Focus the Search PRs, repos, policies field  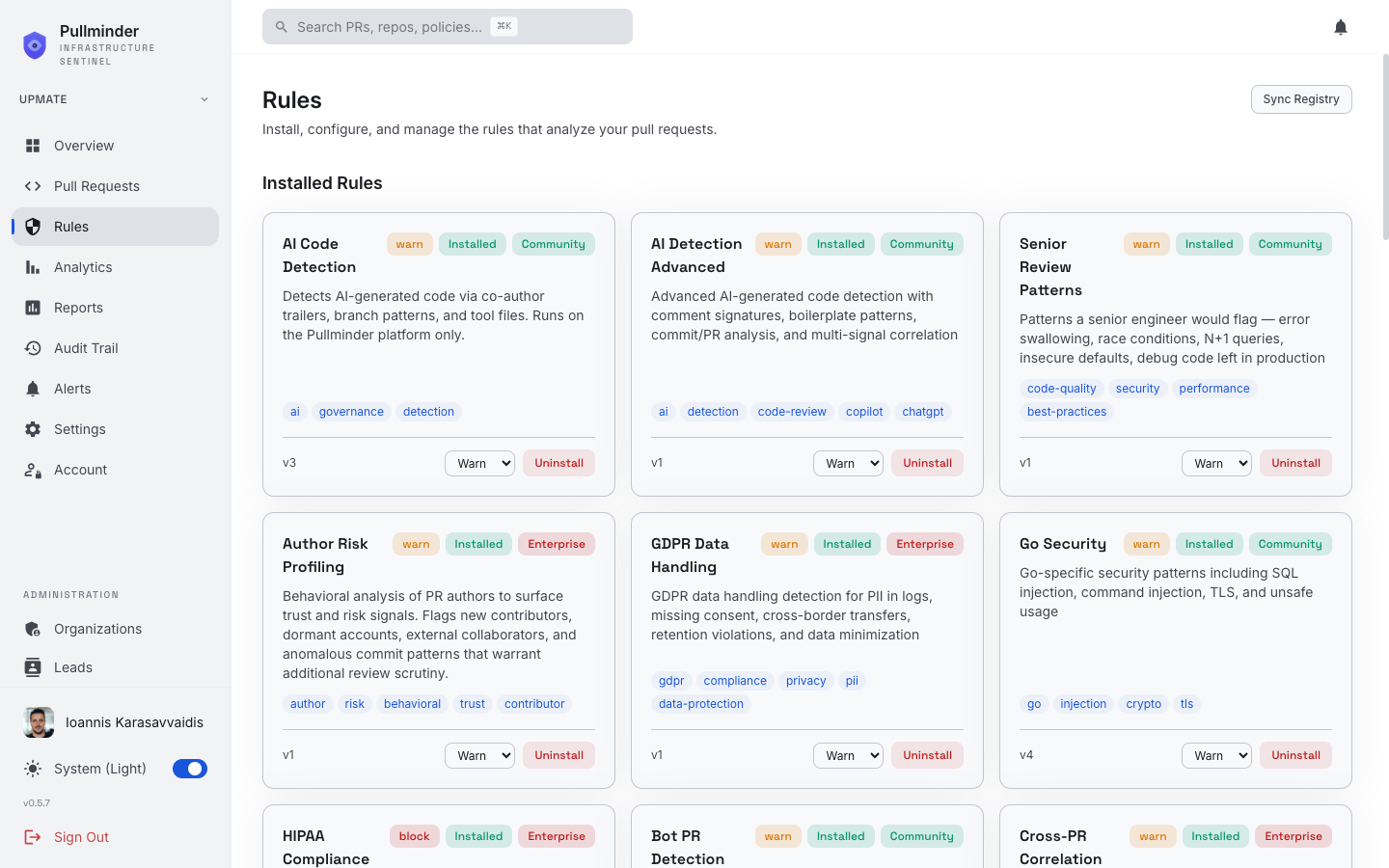pos(448,27)
